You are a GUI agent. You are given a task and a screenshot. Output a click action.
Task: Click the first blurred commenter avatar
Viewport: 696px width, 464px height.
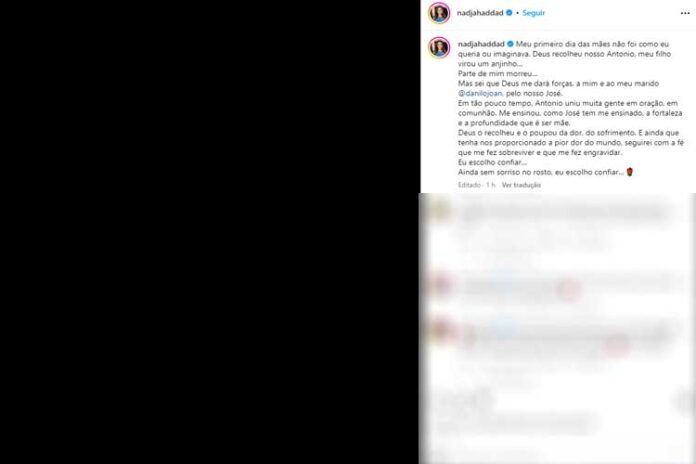[439, 211]
